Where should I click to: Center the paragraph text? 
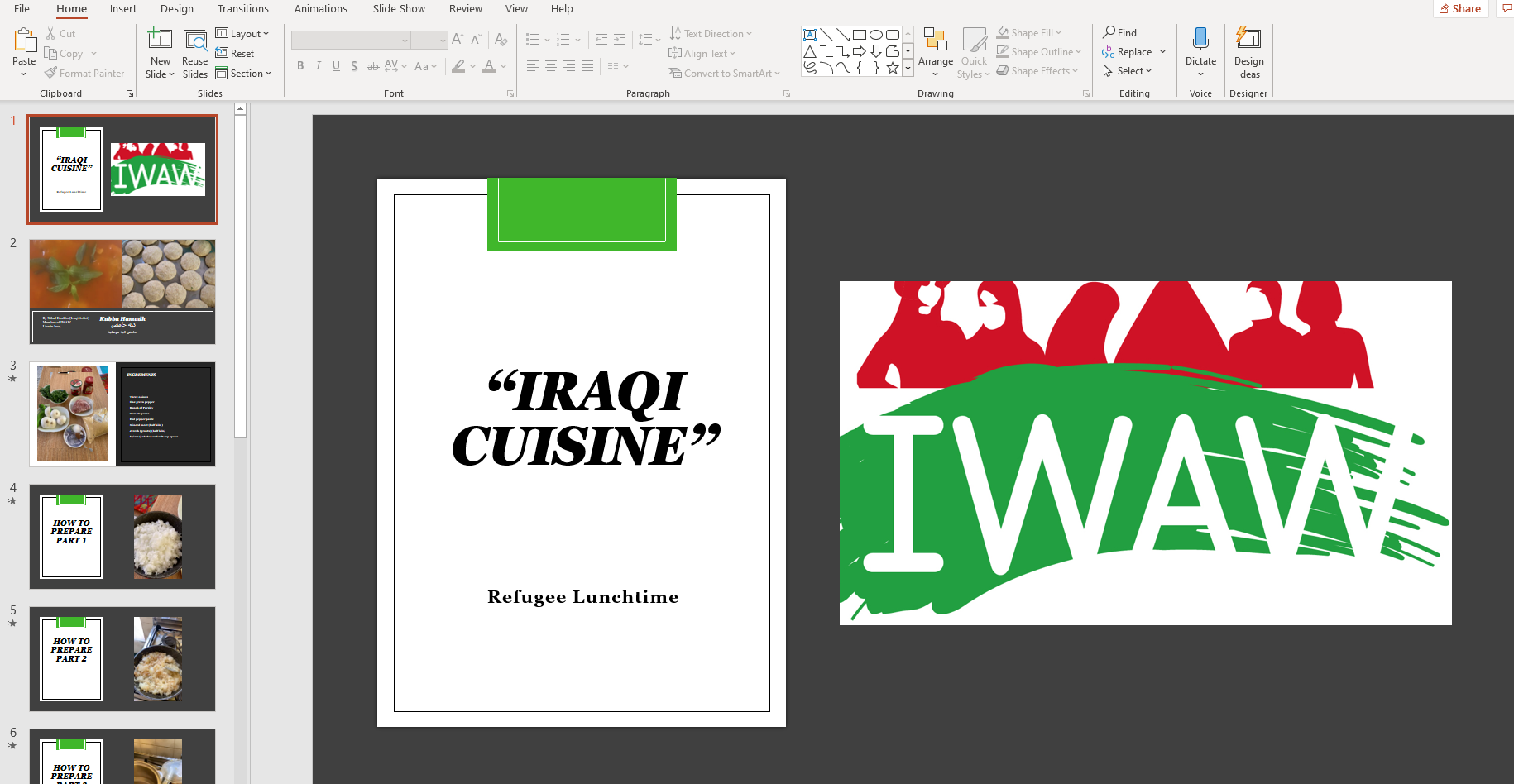551,66
